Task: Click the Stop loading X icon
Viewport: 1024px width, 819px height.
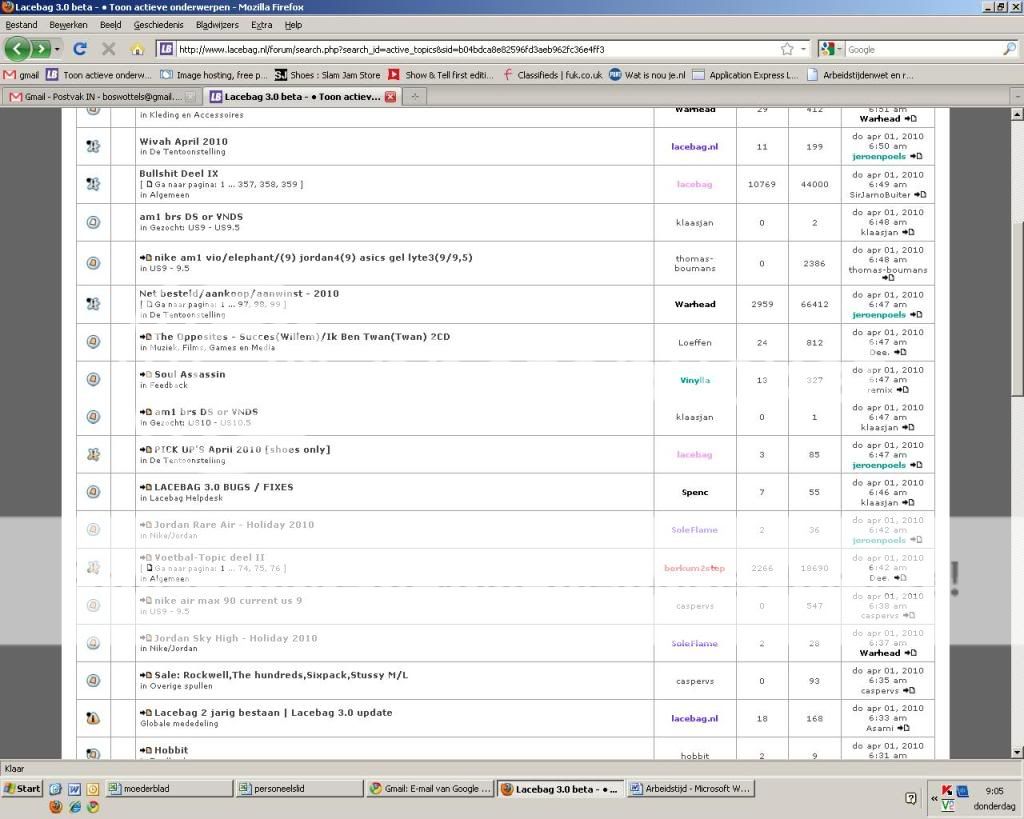Action: [108, 49]
